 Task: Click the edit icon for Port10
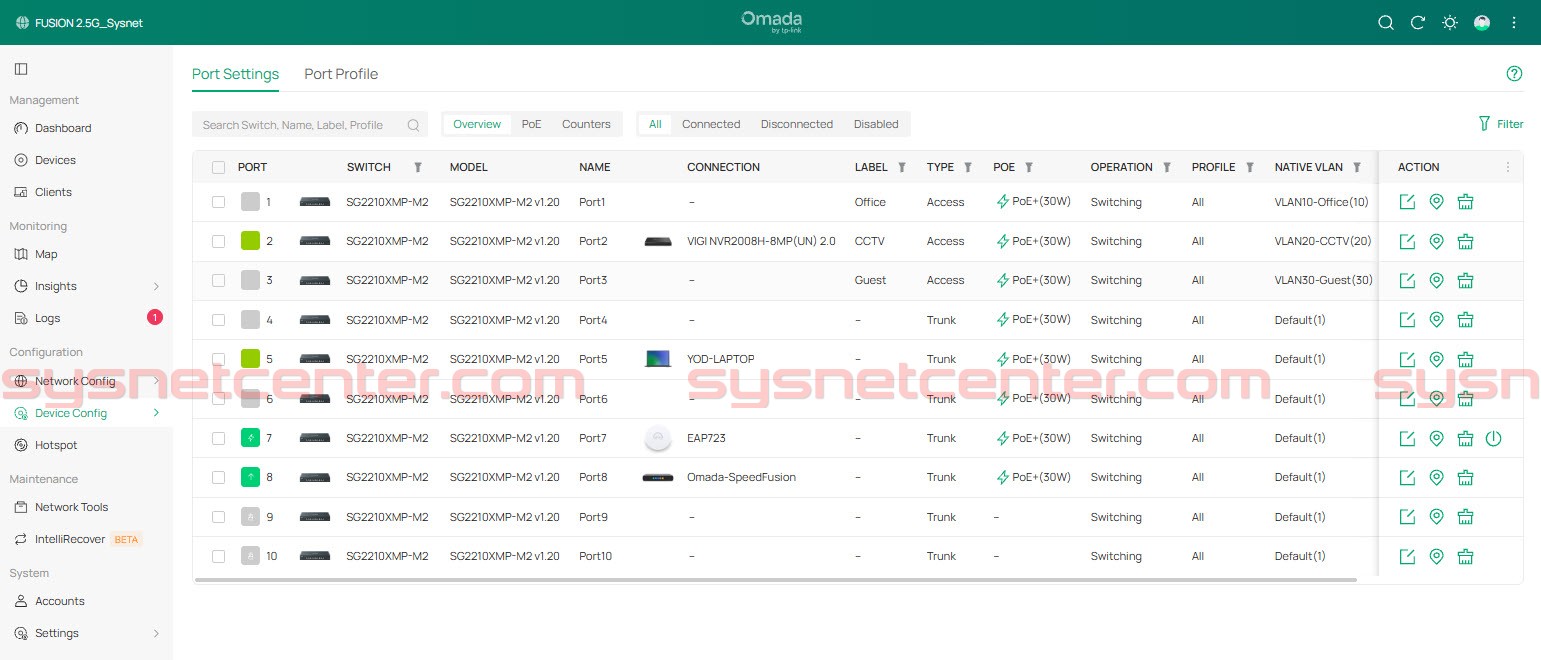click(1407, 556)
